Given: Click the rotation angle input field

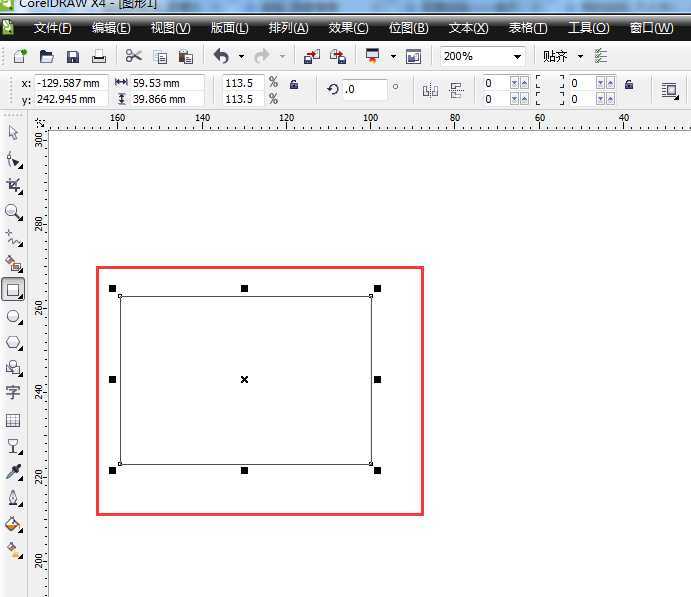Looking at the screenshot, I should (x=364, y=90).
